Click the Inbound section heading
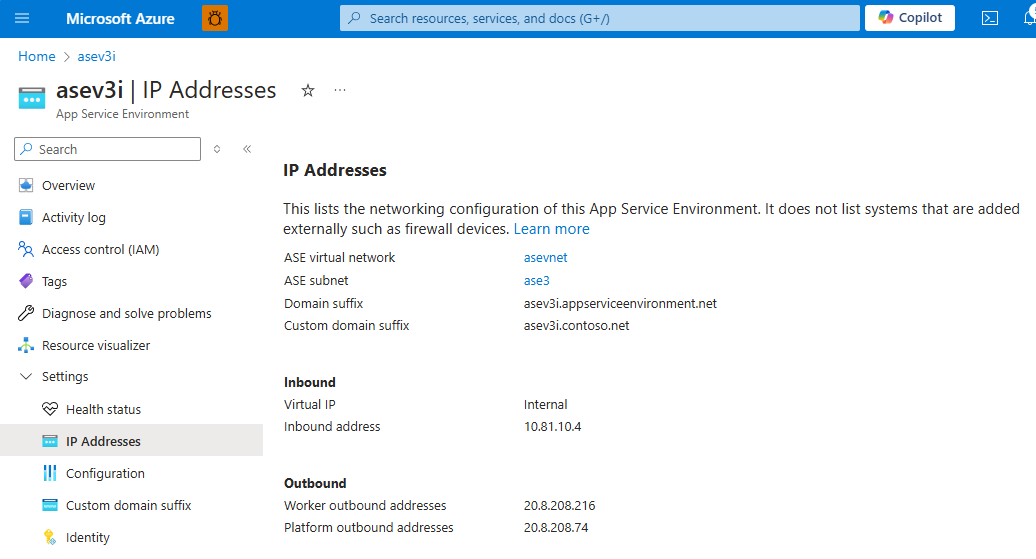1036x559 pixels. coord(310,383)
